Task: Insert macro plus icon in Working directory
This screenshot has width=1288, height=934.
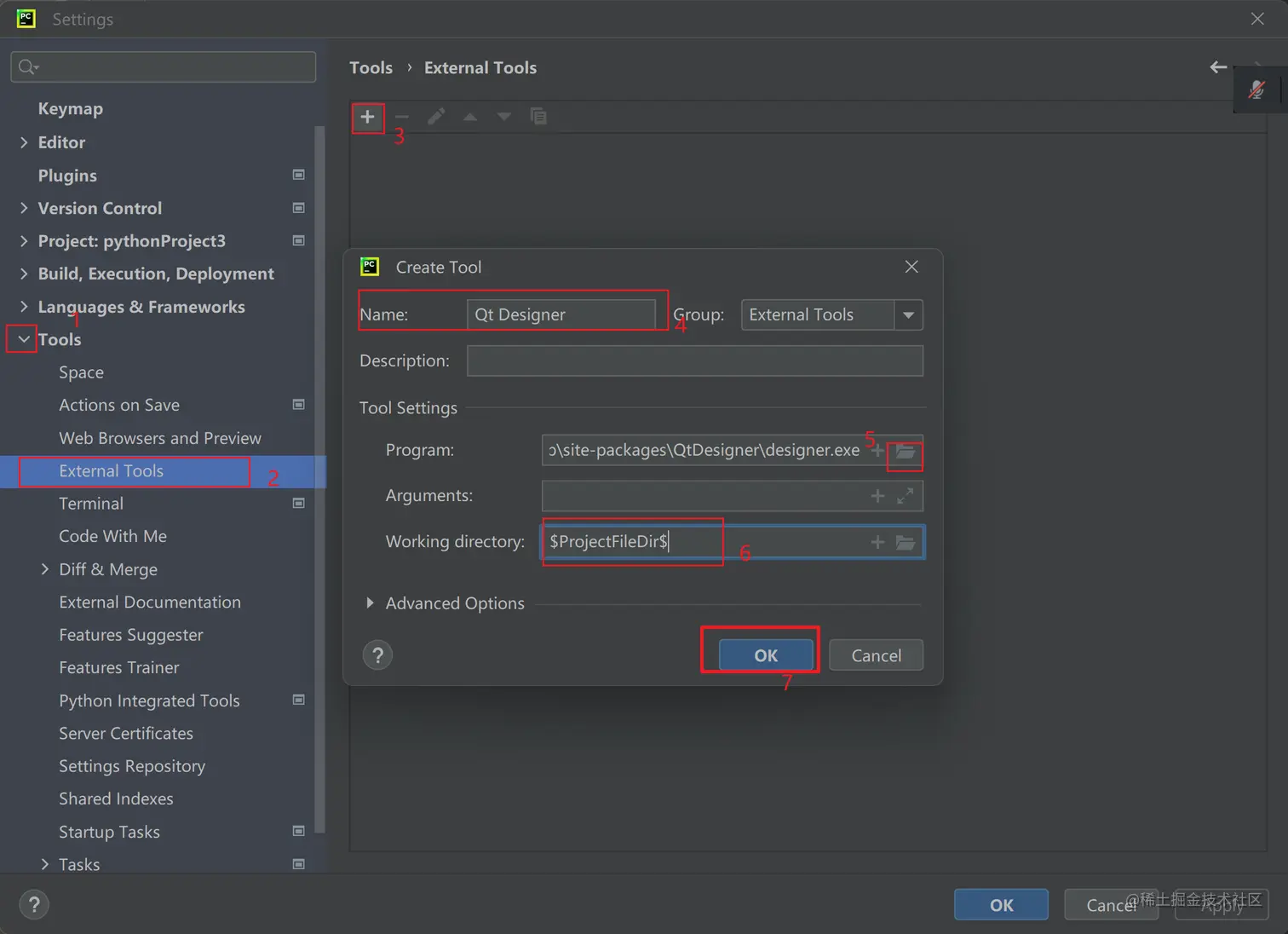Action: point(877,542)
